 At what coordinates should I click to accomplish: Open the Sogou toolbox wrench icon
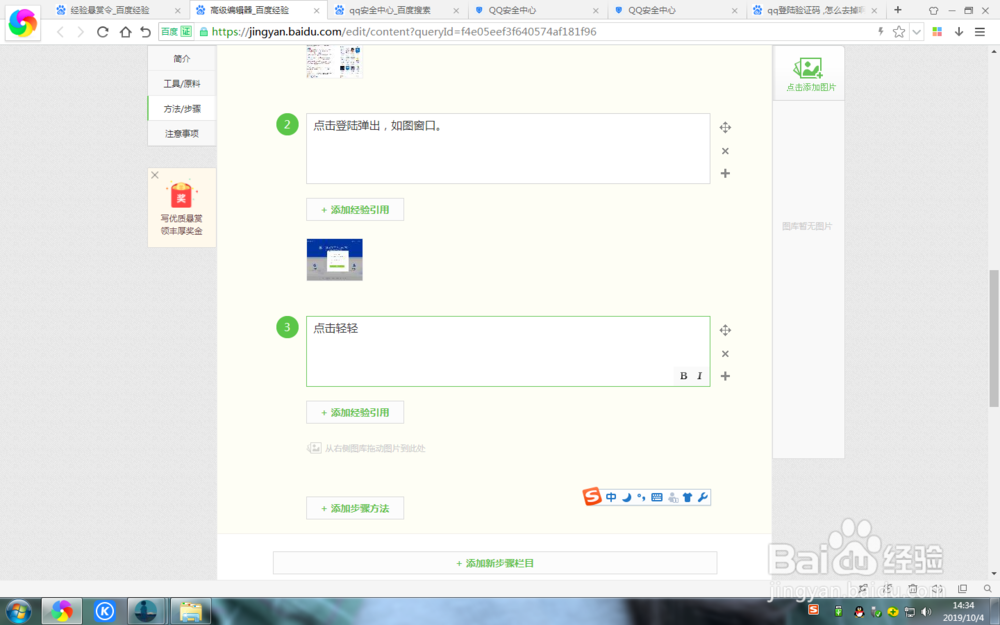coord(703,497)
